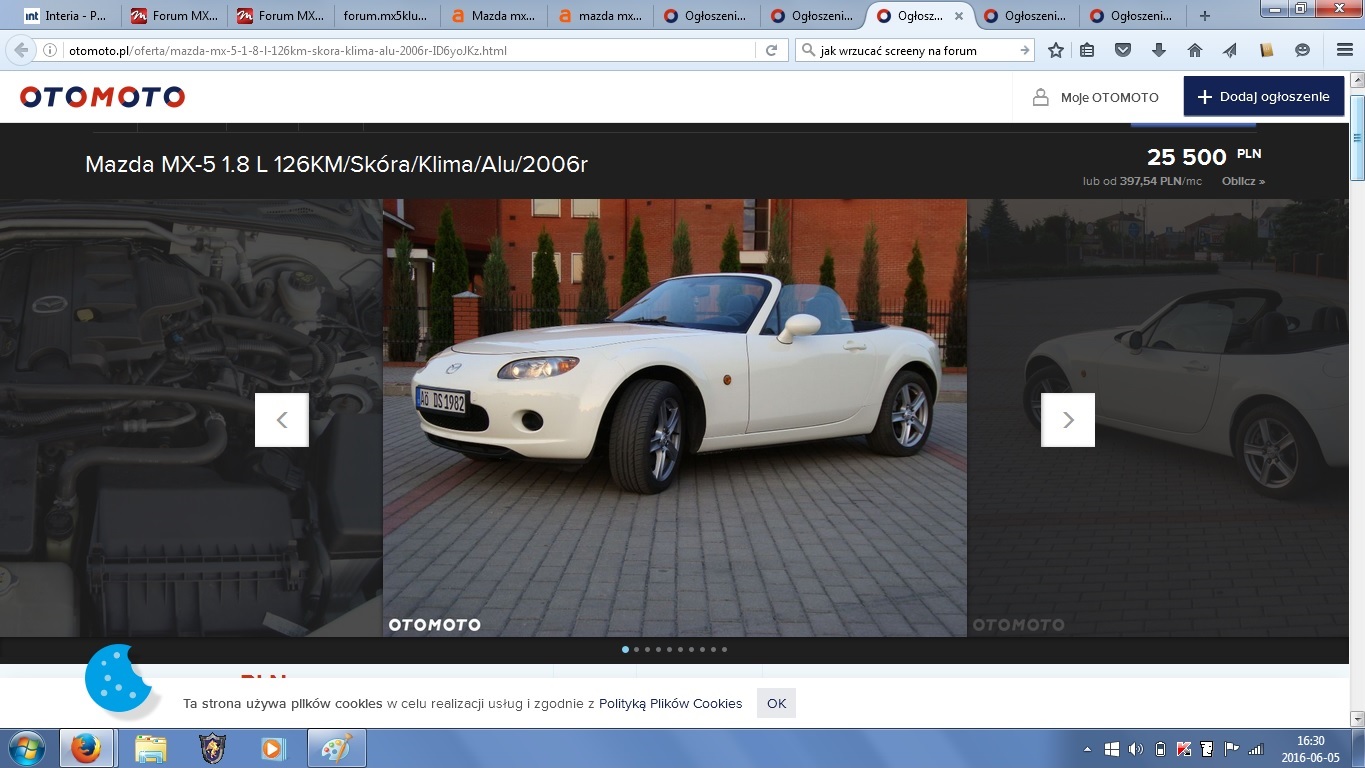The width and height of the screenshot is (1365, 768).
Task: Show previous car photo with left arrow
Action: click(x=282, y=420)
